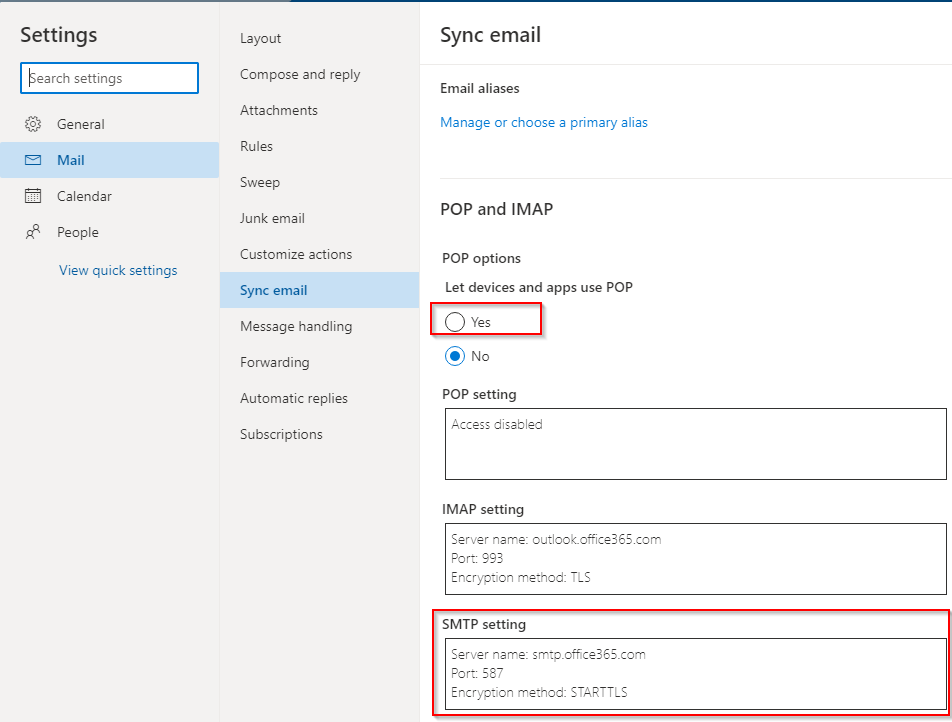Click Encryption method: STARTTLS text
This screenshot has width=952, height=722.
click(539, 692)
